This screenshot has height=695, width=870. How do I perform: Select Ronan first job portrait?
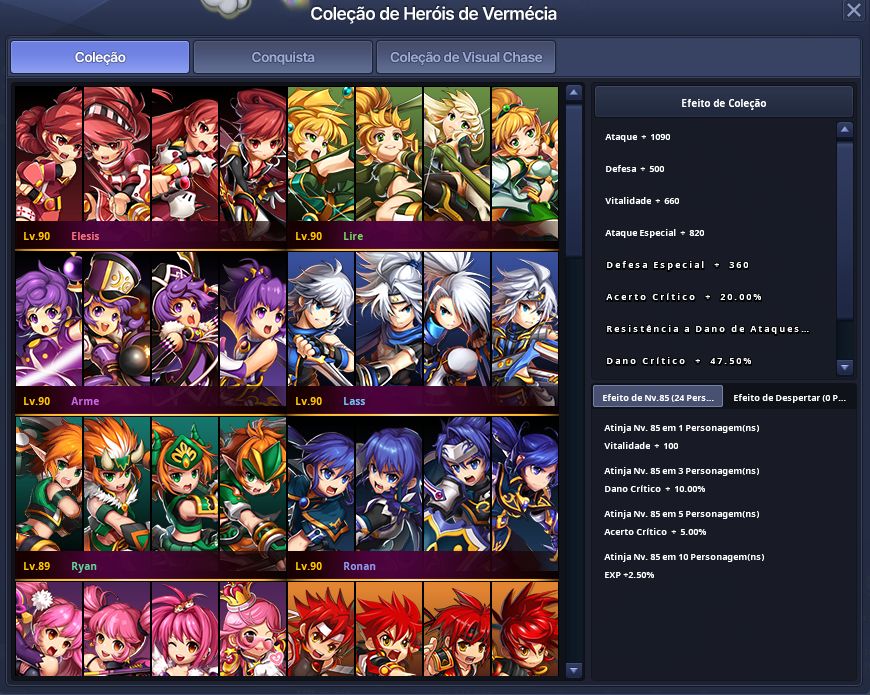click(321, 484)
